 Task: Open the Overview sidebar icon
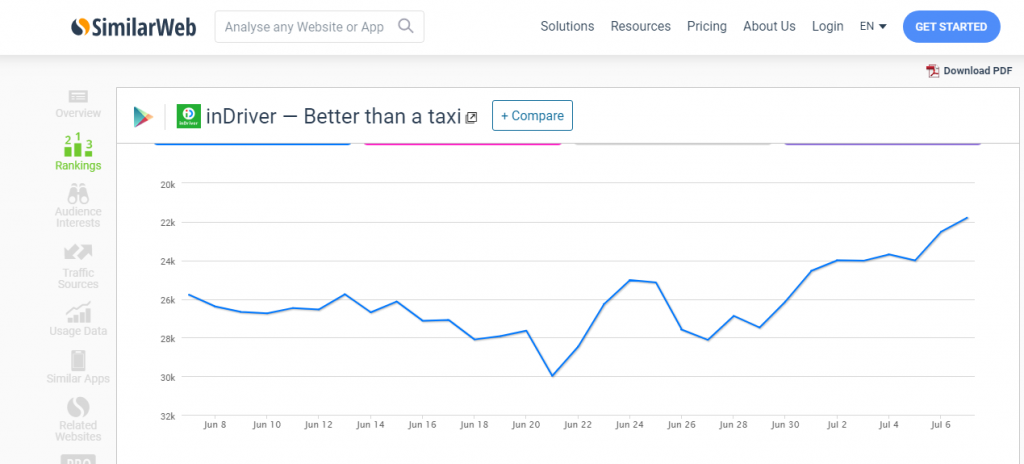pos(78,96)
